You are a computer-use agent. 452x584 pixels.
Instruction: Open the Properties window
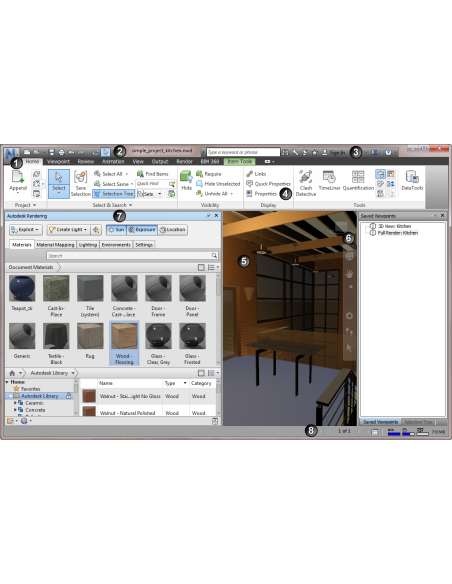(x=262, y=194)
